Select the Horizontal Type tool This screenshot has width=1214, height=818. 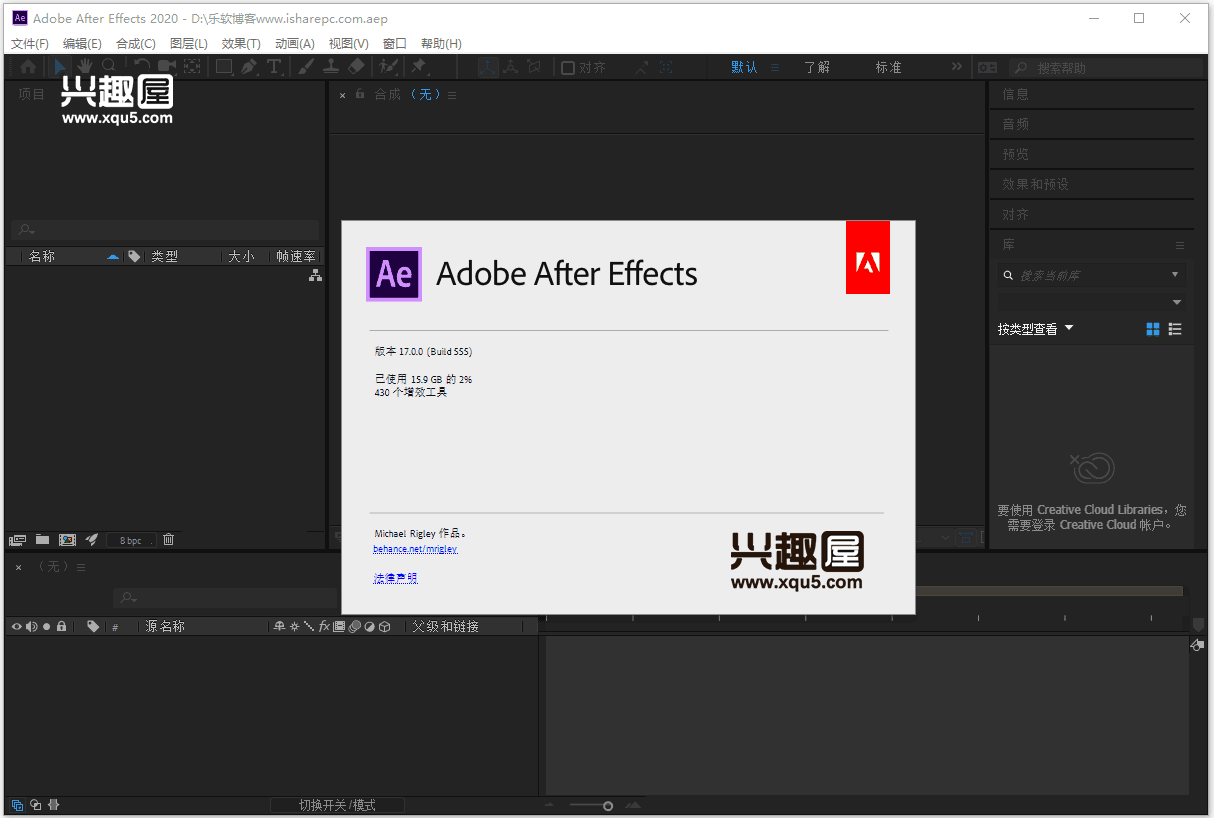(274, 67)
